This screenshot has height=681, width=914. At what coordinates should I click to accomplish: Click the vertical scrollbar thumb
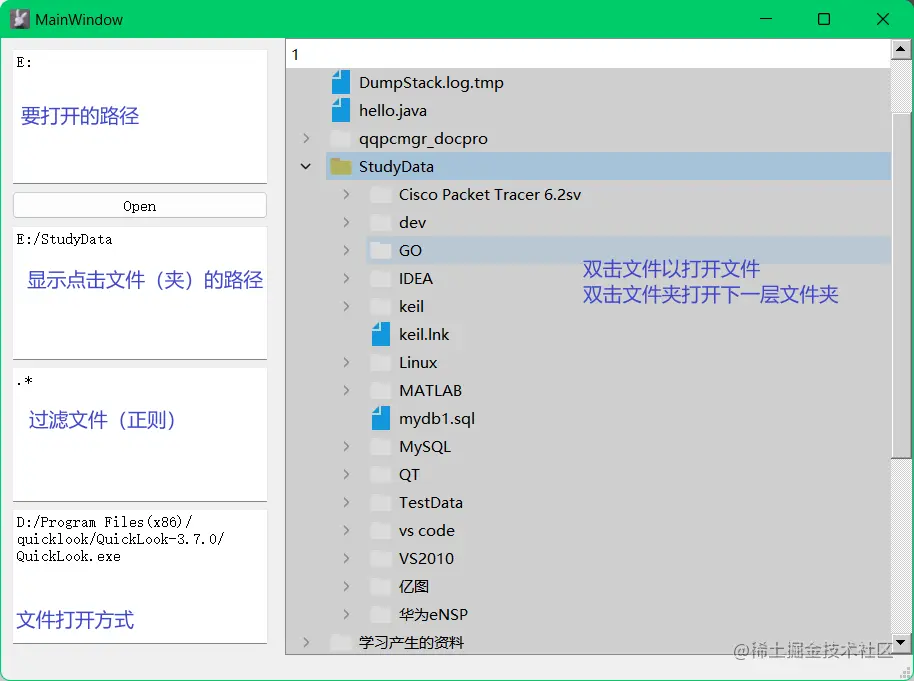[x=901, y=285]
